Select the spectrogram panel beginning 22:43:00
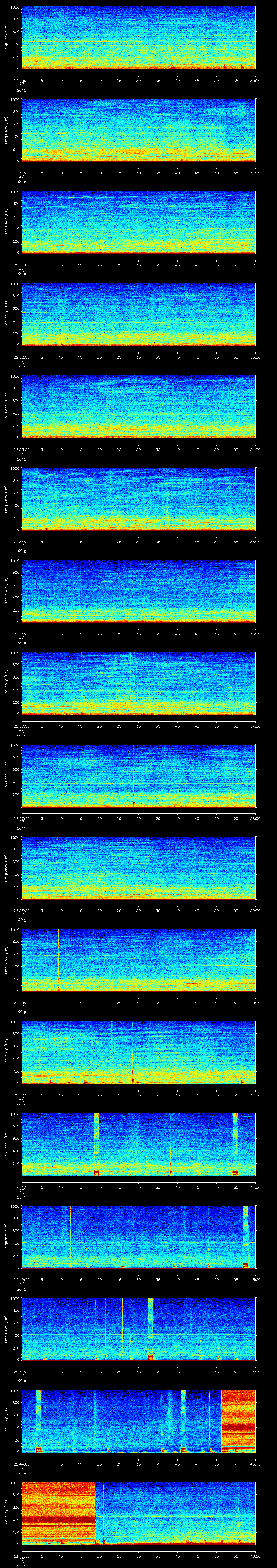Viewport: 277px width, 1568px height. tap(139, 1329)
